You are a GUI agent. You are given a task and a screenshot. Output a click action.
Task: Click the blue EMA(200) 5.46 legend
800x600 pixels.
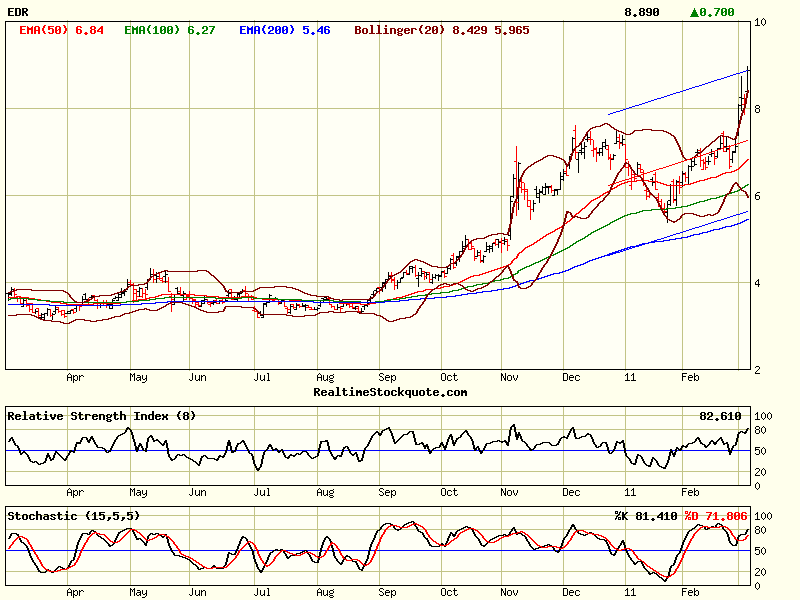pos(285,30)
